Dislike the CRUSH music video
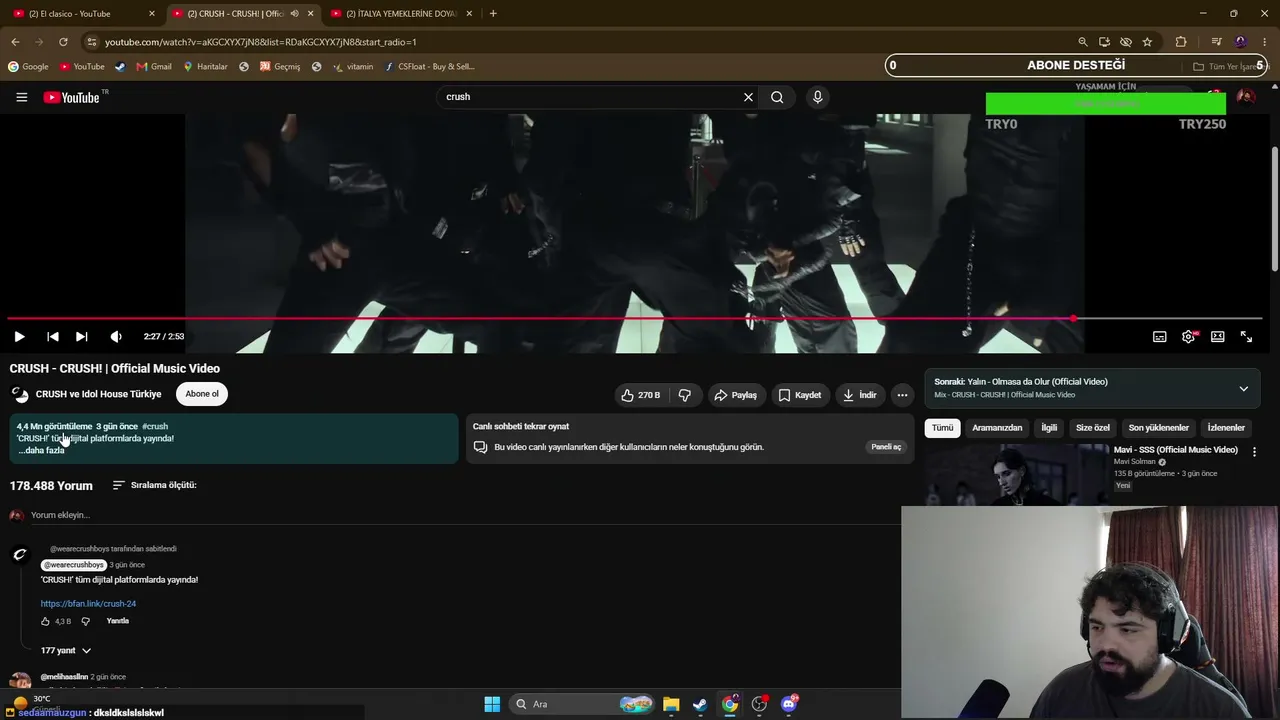This screenshot has height=720, width=1280. (x=685, y=395)
